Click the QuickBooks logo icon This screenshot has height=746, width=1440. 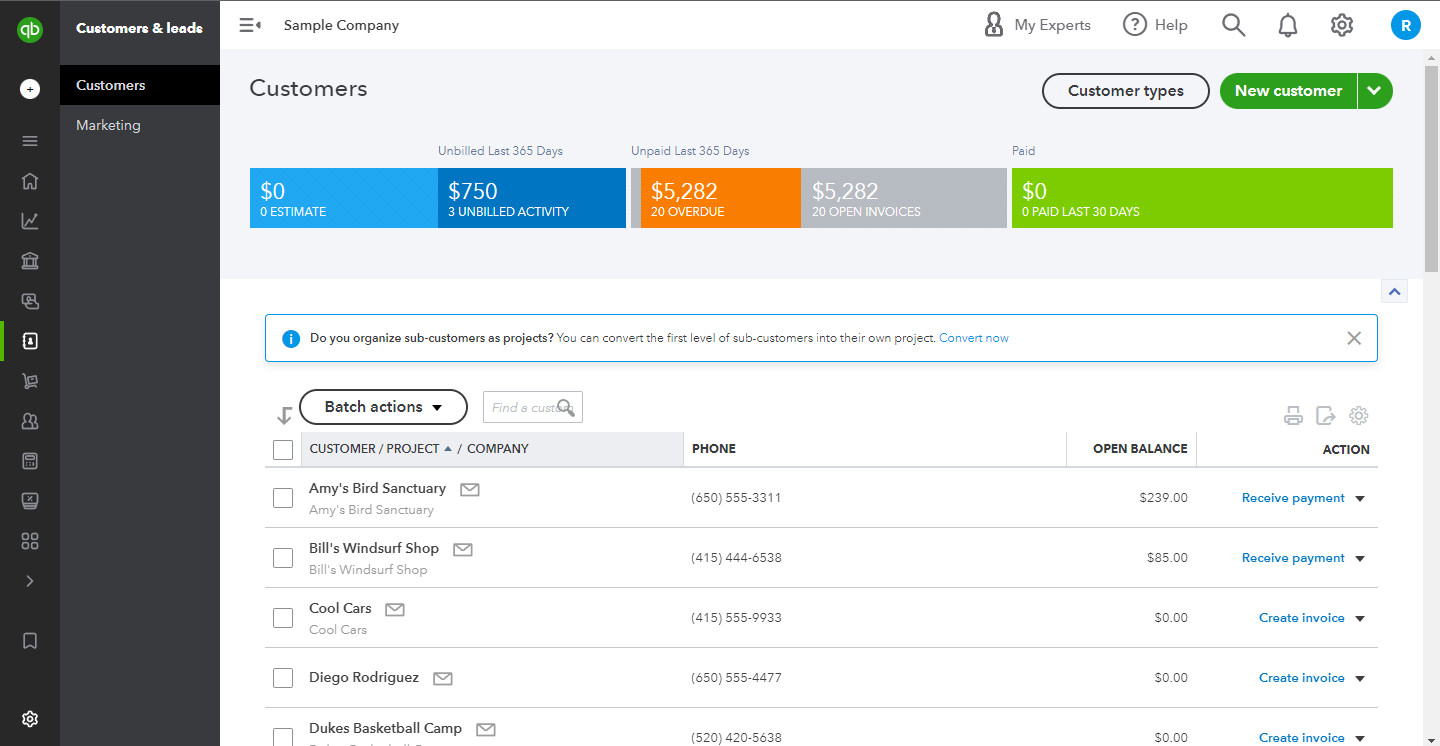pos(30,30)
